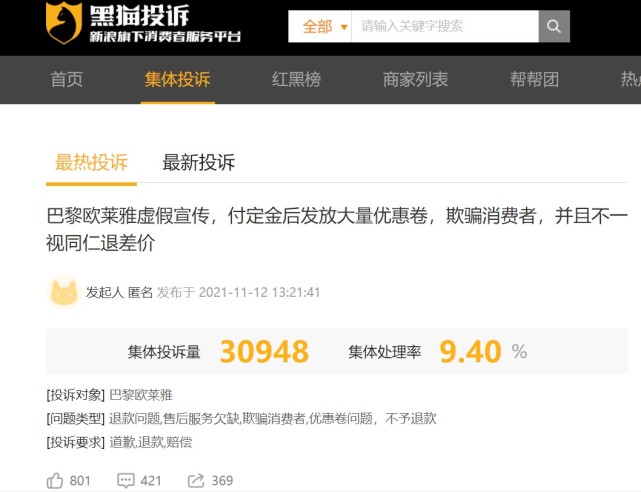Click the magnifier search button
Screen dimensions: 641x492
[554, 27]
